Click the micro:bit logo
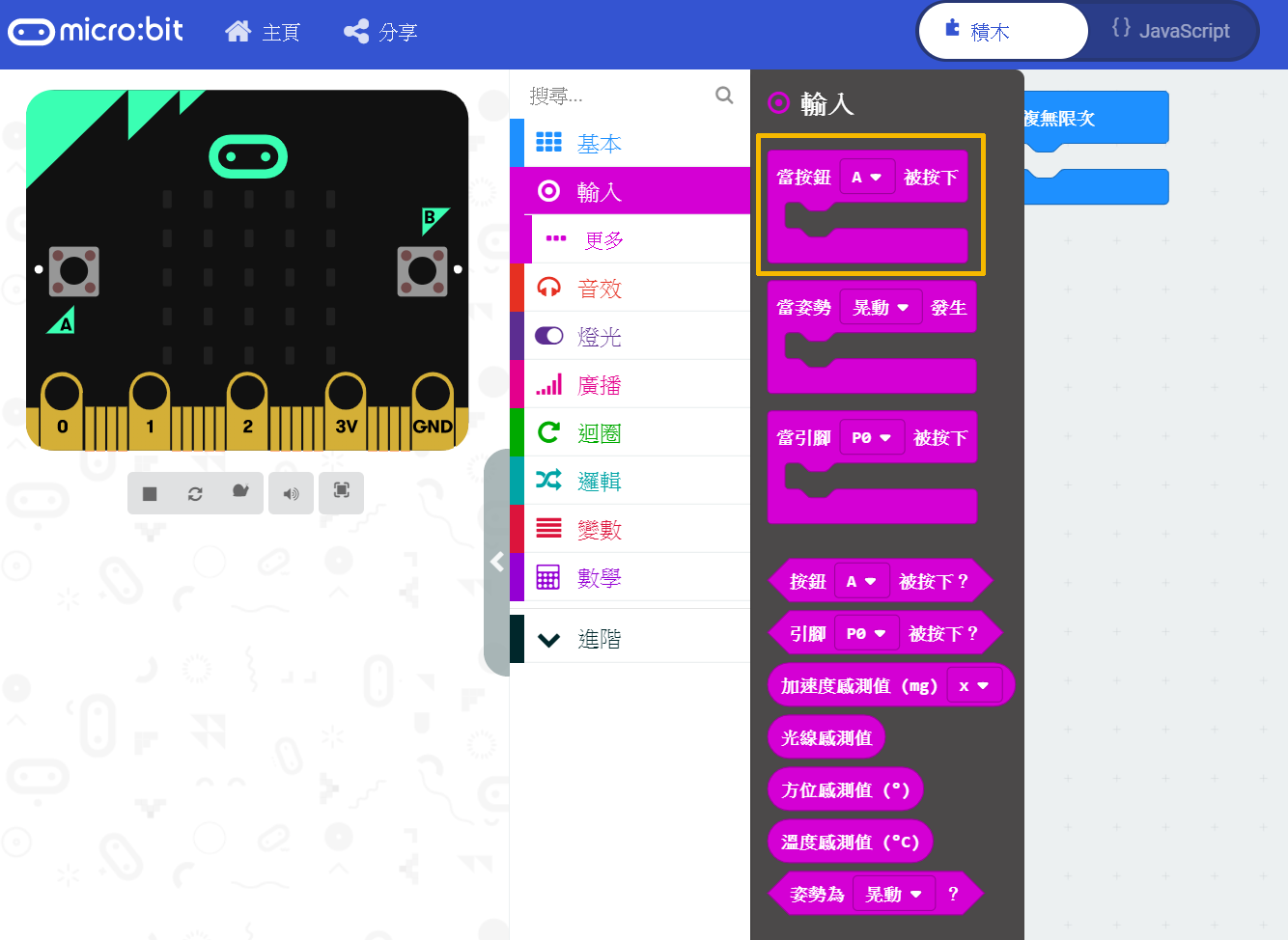1288x940 pixels. 96,31
